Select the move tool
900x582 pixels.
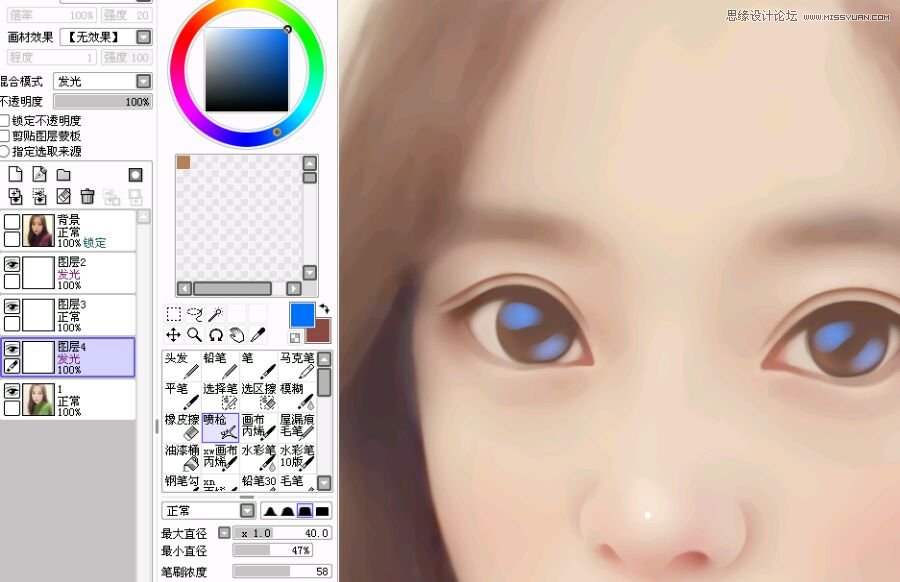coord(173,335)
